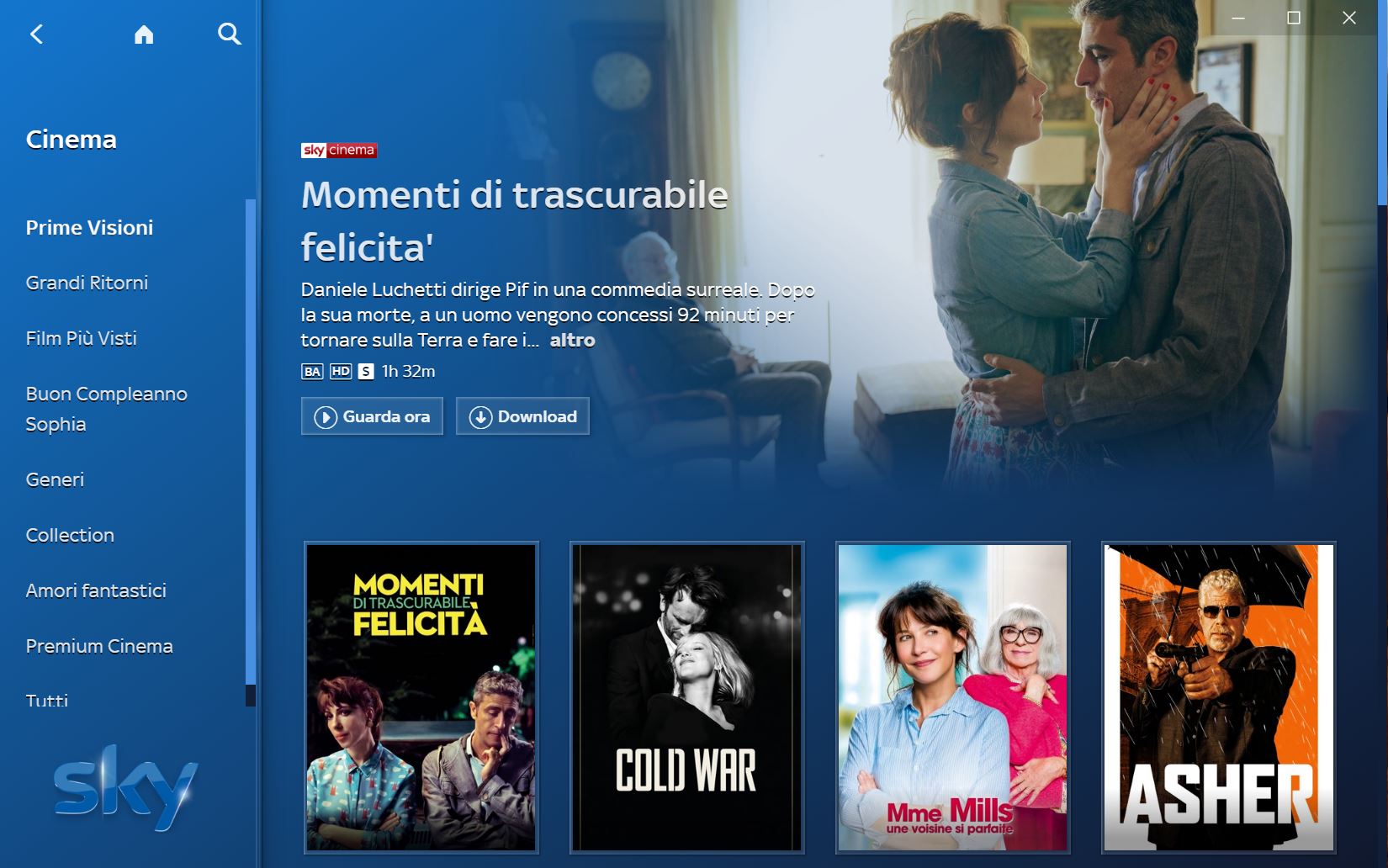This screenshot has width=1388, height=868.
Task: Open Grandi Ritorni category
Action: point(87,283)
